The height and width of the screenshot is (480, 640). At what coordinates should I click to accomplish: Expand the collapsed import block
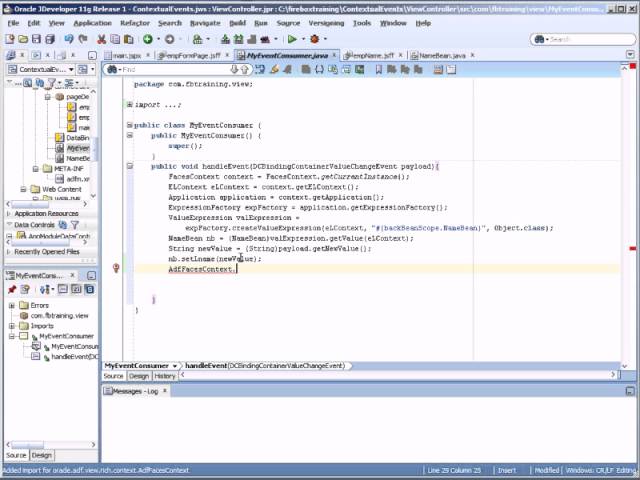(x=129, y=104)
